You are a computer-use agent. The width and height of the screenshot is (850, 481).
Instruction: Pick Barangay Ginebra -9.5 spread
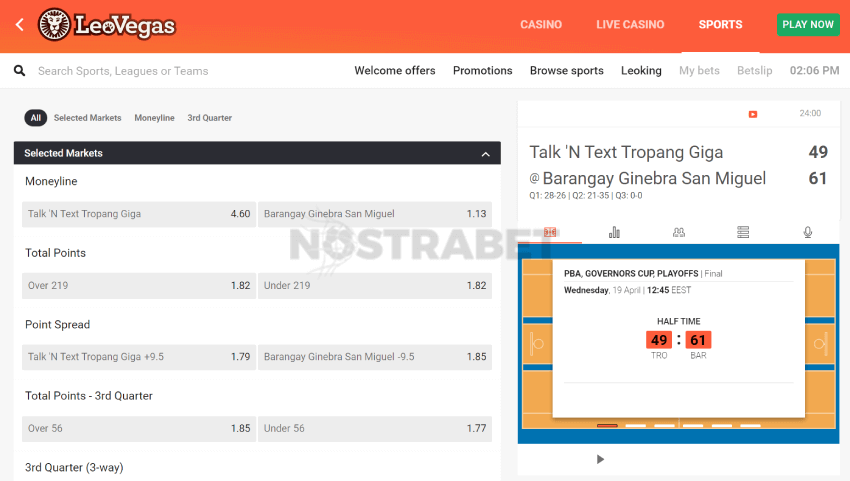point(375,357)
